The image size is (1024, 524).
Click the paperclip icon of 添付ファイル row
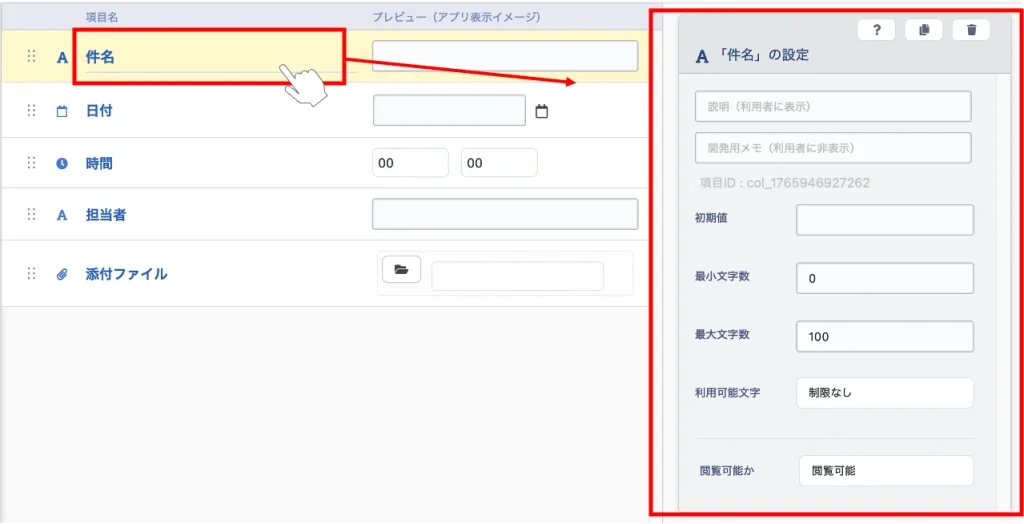coord(62,274)
